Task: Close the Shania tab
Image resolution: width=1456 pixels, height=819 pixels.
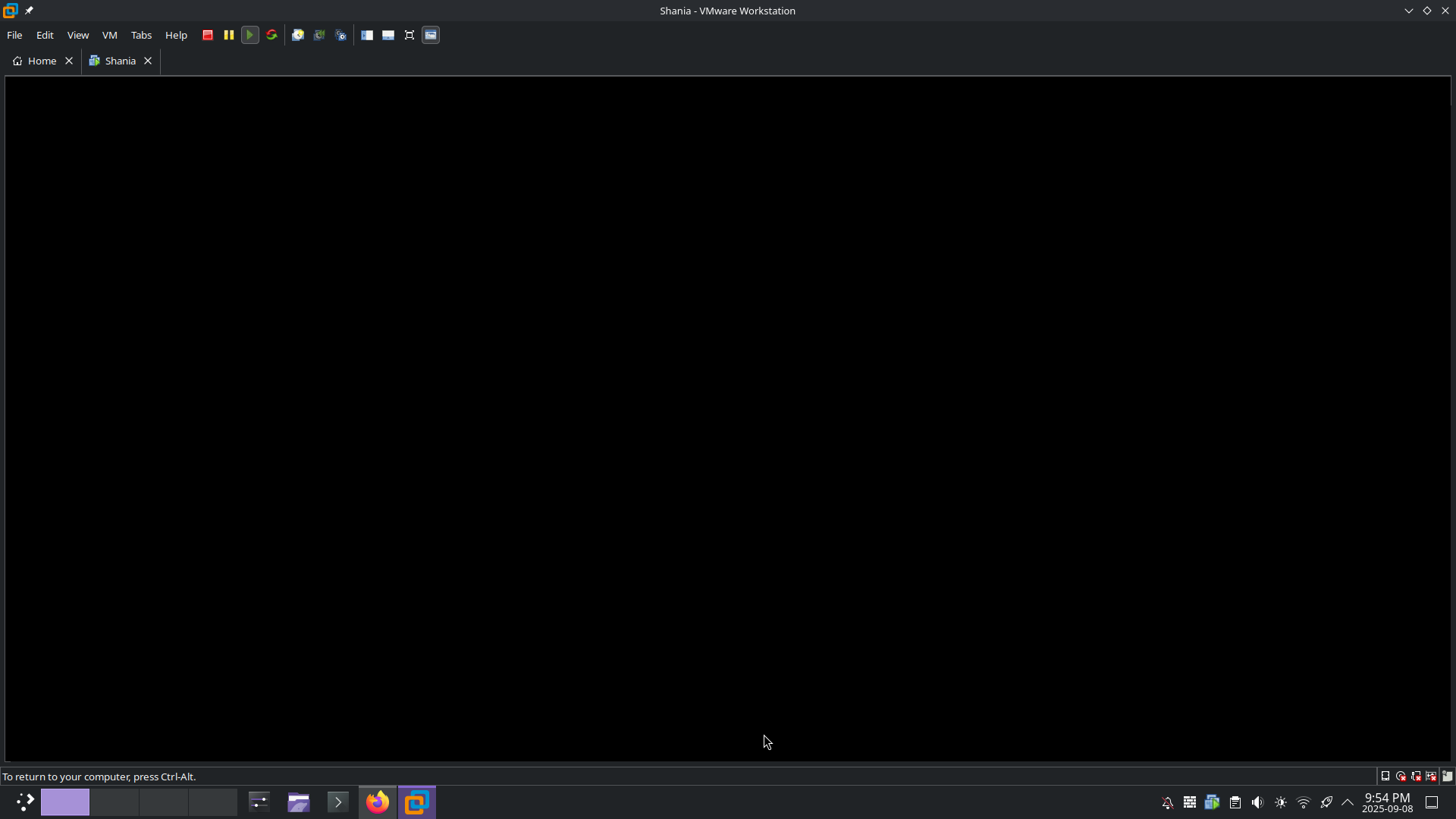Action: 148,61
